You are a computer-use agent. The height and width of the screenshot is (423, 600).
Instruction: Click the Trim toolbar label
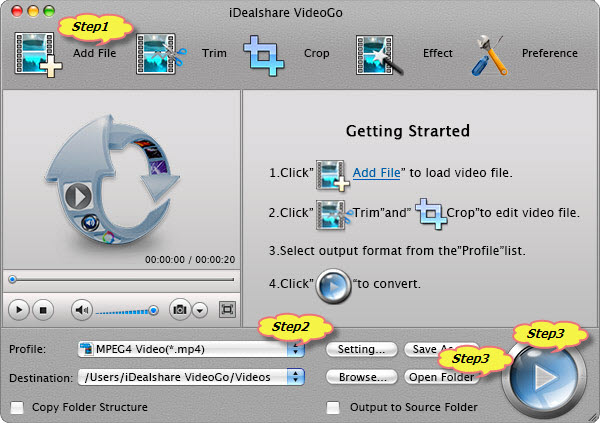coord(214,53)
